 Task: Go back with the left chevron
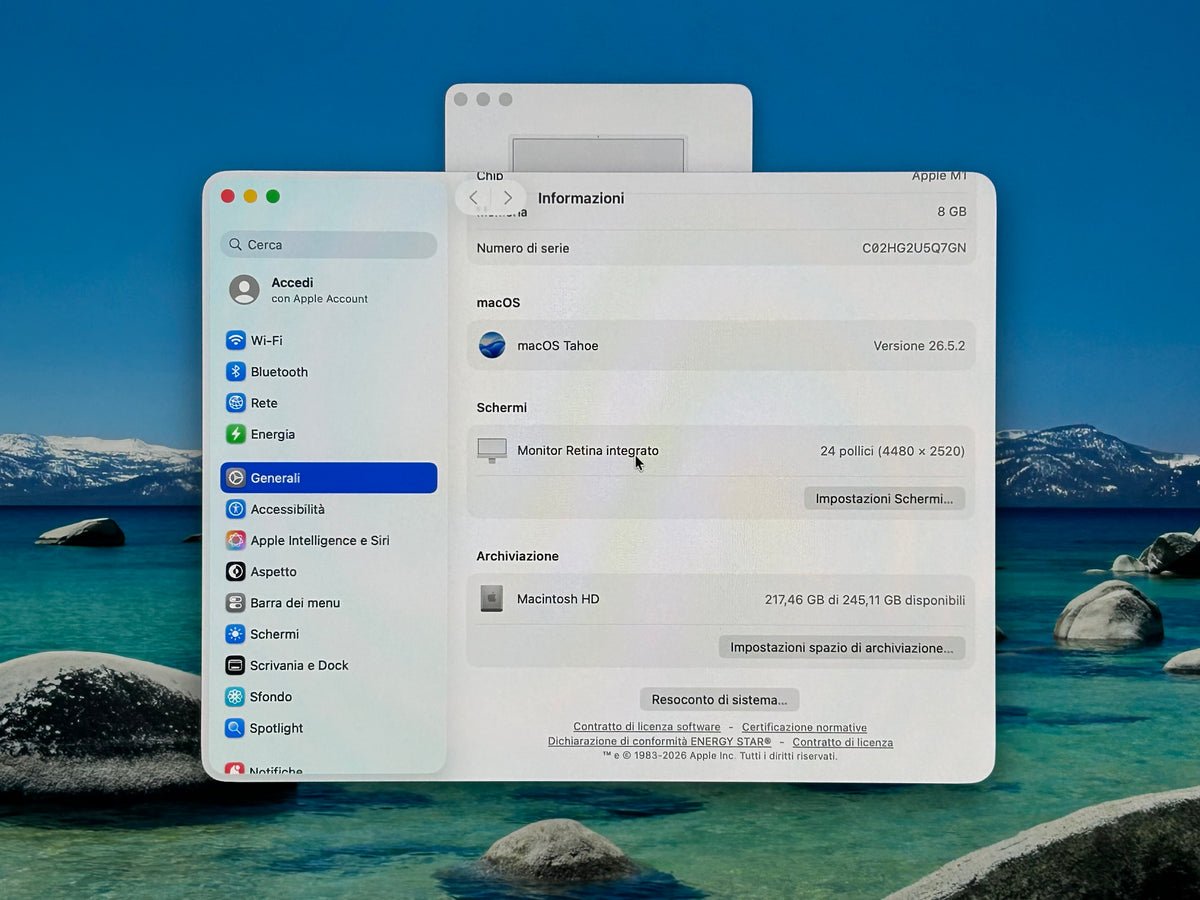pos(474,198)
